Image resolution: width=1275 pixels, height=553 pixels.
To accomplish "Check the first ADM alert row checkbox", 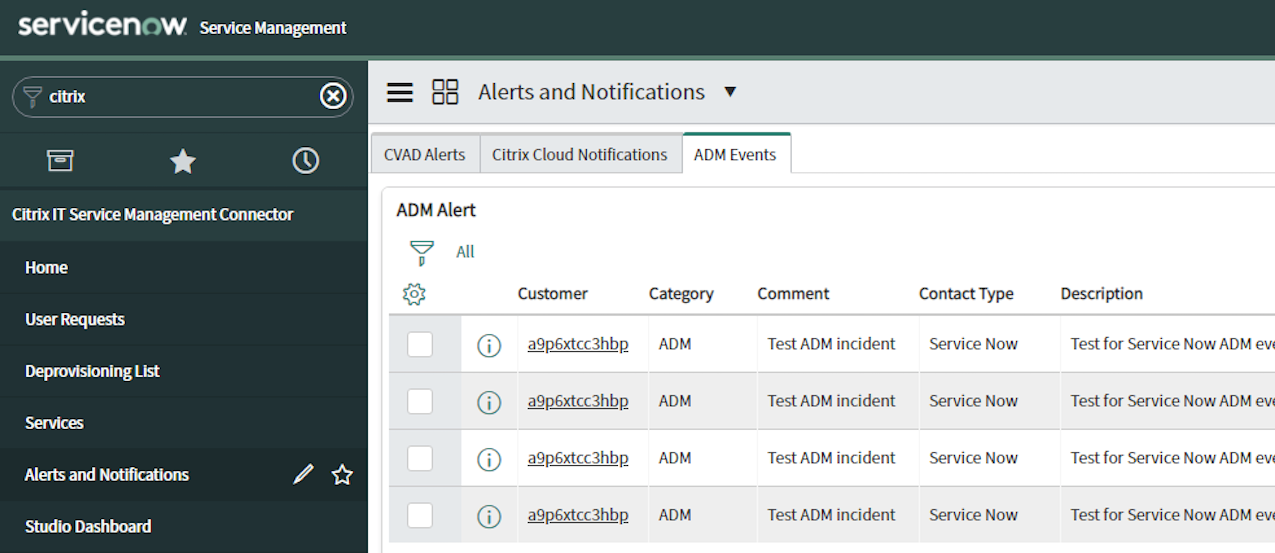I will pos(420,344).
